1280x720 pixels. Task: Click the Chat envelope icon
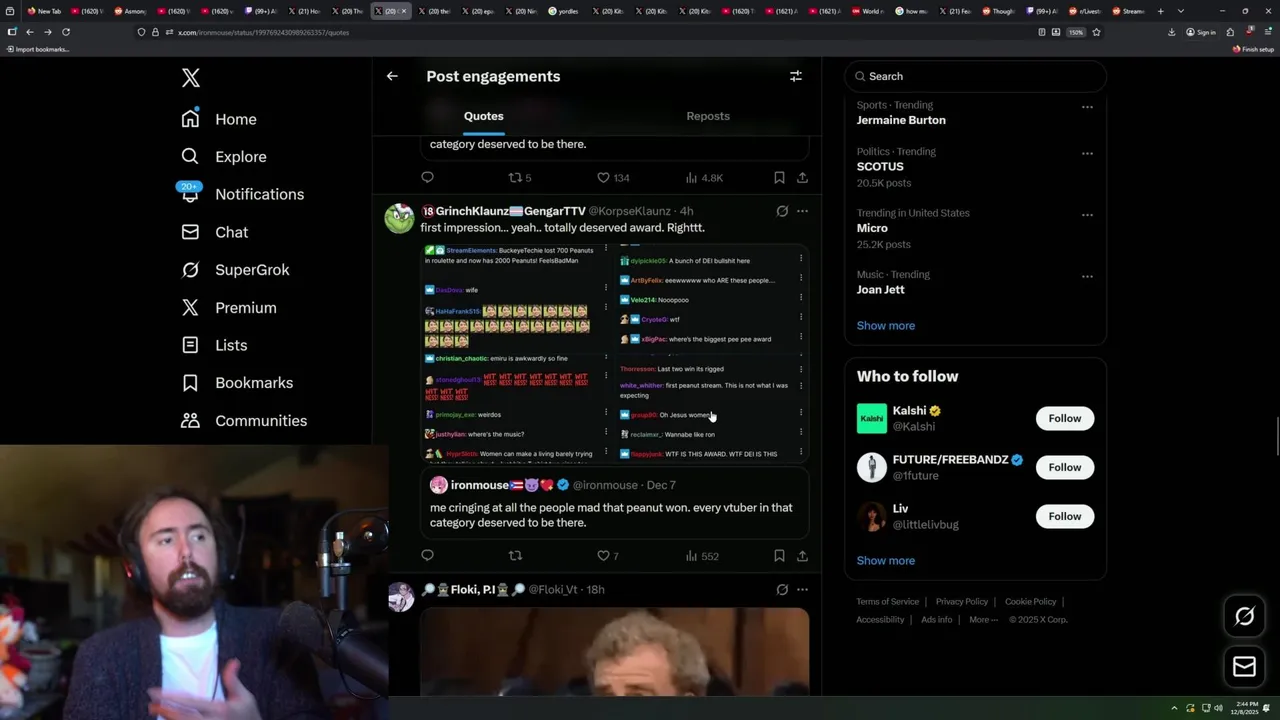[x=190, y=232]
